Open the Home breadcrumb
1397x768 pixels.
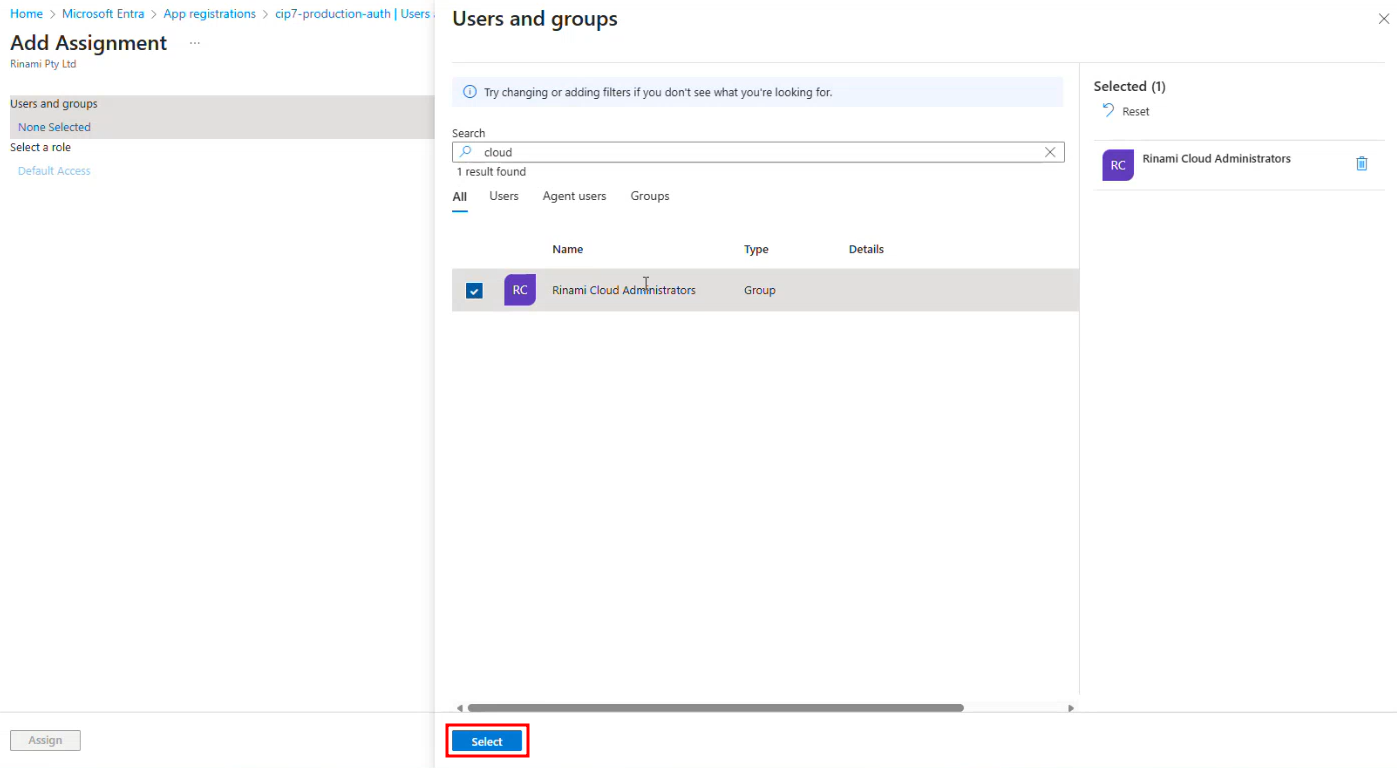(x=26, y=14)
